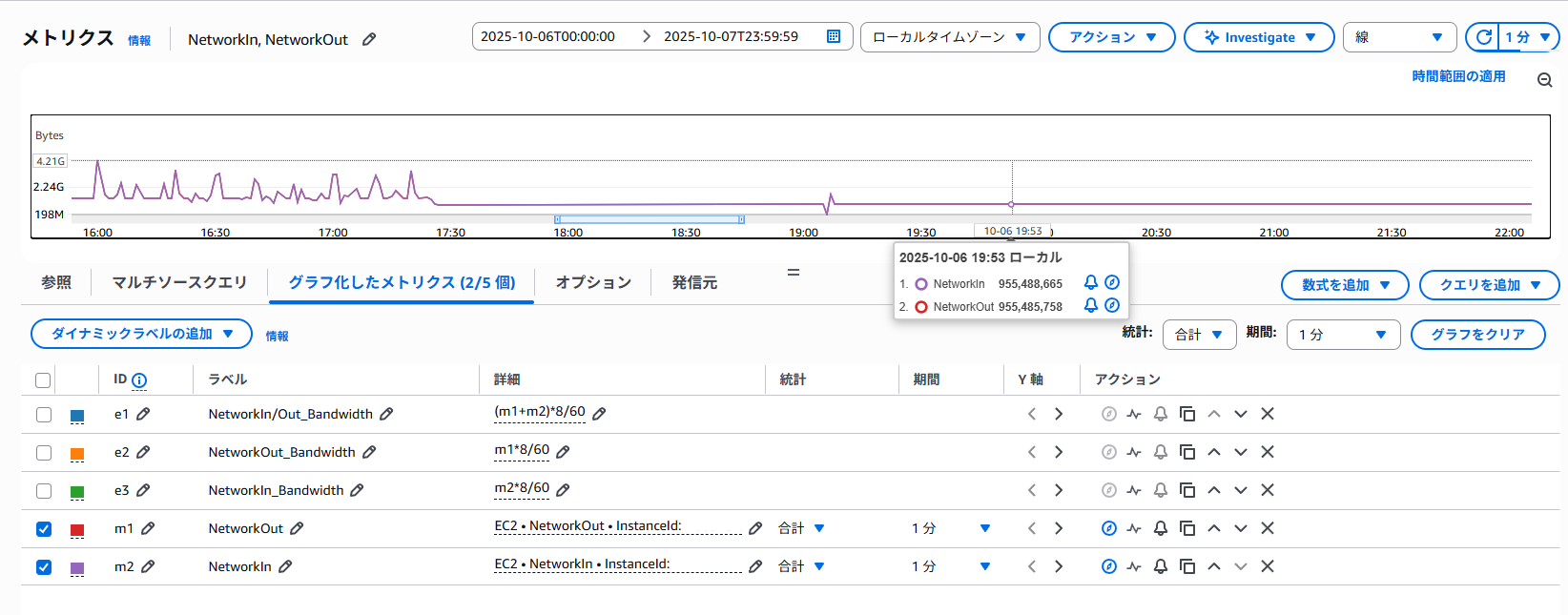Click the refresh graph icon
The width and height of the screenshot is (1568, 615).
(x=1483, y=37)
